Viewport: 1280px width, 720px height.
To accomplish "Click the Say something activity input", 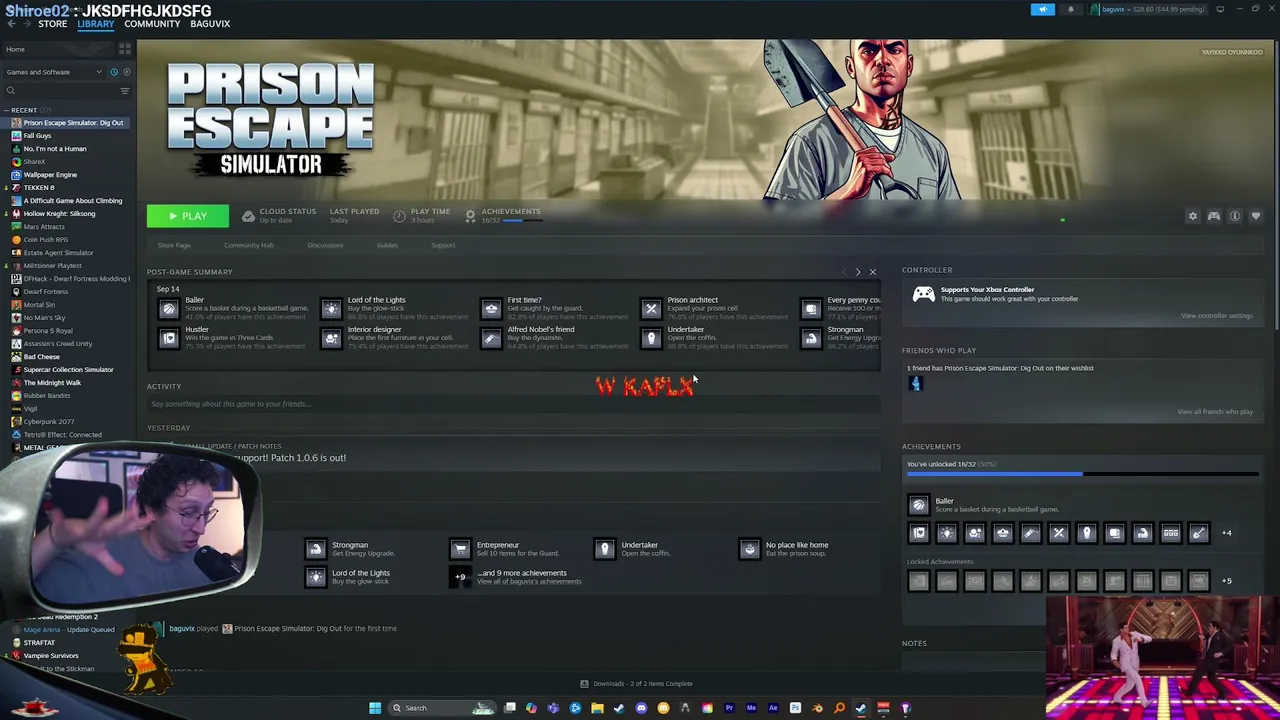I will pyautogui.click(x=513, y=404).
